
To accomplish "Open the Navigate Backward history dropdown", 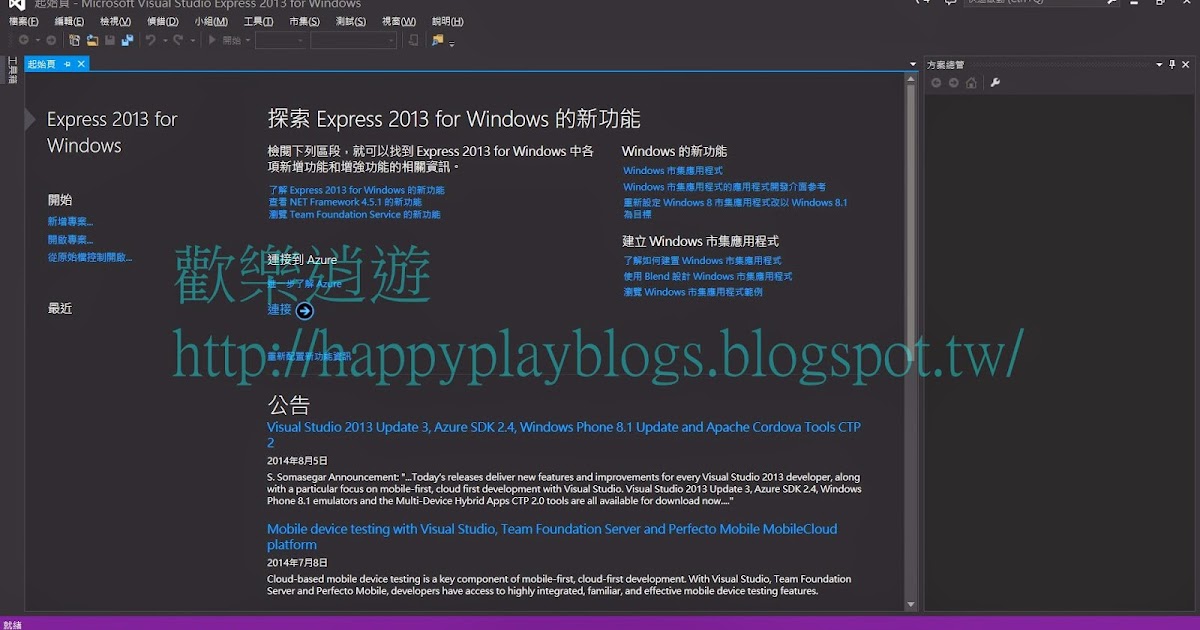I will (37, 40).
